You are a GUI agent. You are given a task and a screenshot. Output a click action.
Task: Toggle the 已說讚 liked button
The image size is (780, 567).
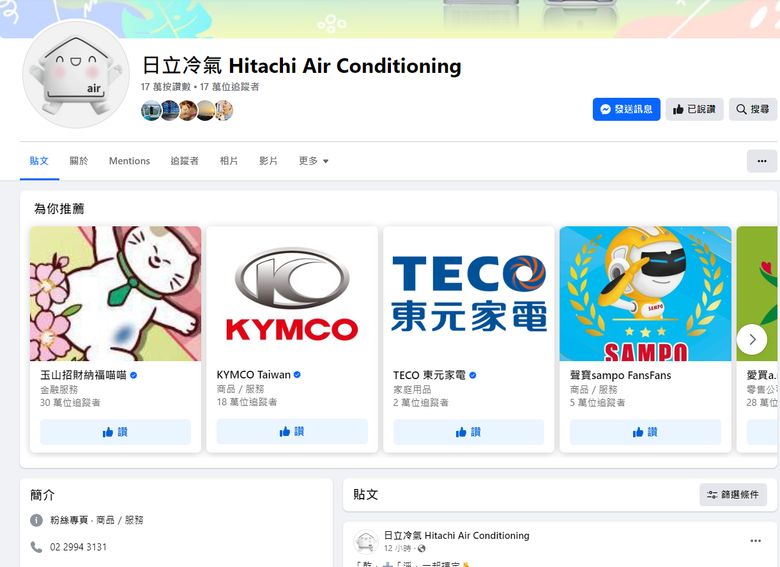694,109
